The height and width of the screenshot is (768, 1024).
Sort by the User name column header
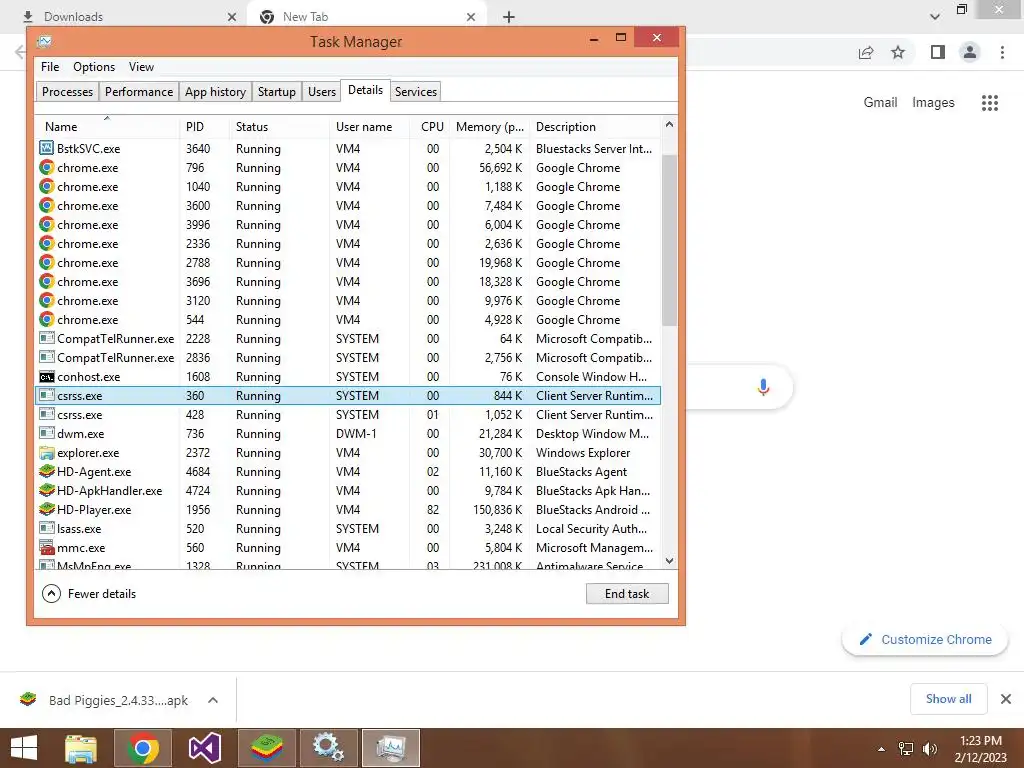pyautogui.click(x=370, y=127)
